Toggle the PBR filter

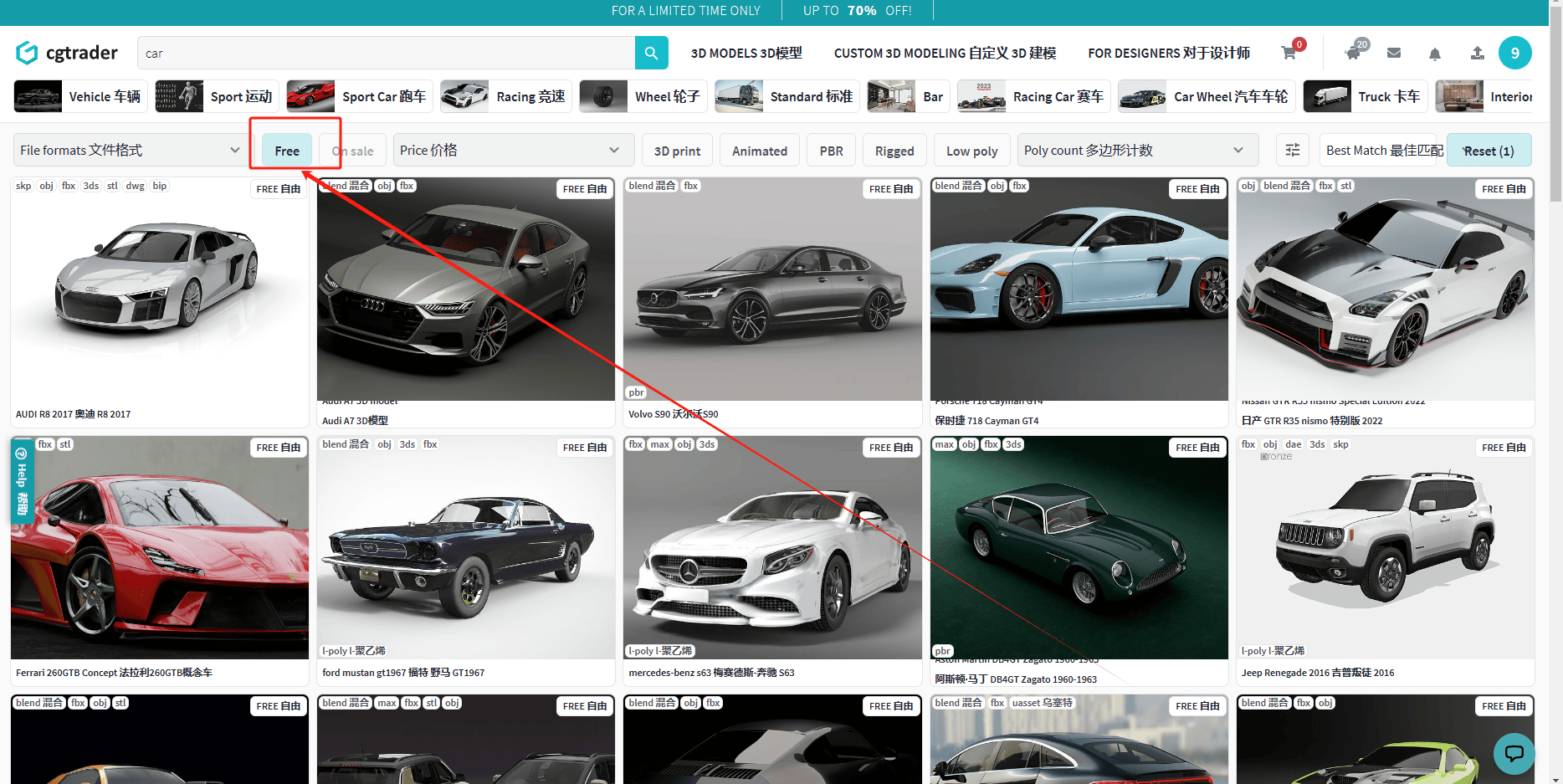coord(831,150)
